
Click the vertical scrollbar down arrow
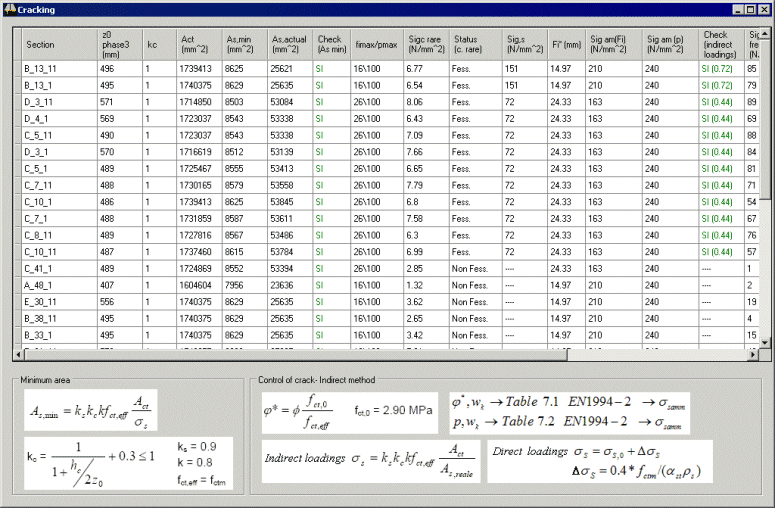point(764,342)
